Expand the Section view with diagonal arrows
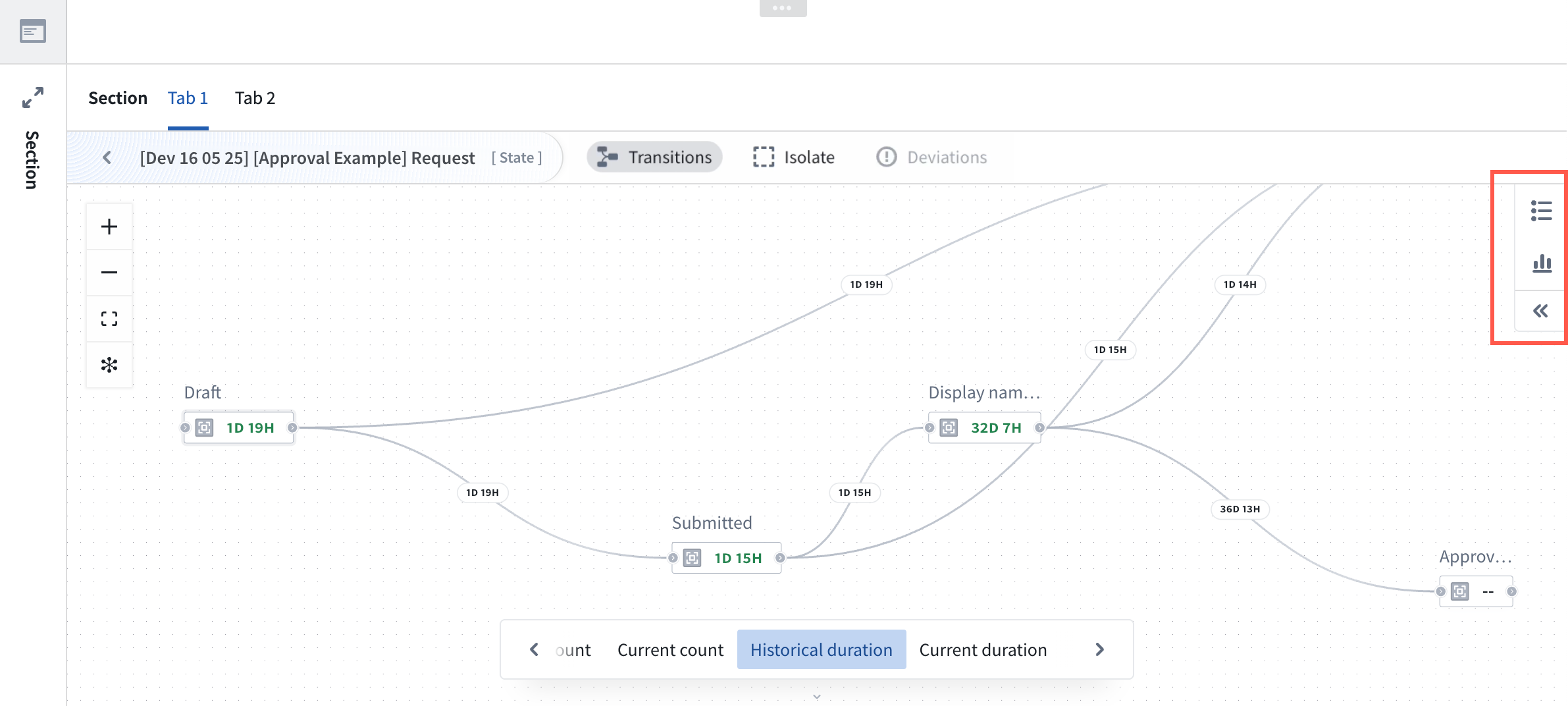Screen dimensions: 1568x706 [x=32, y=97]
